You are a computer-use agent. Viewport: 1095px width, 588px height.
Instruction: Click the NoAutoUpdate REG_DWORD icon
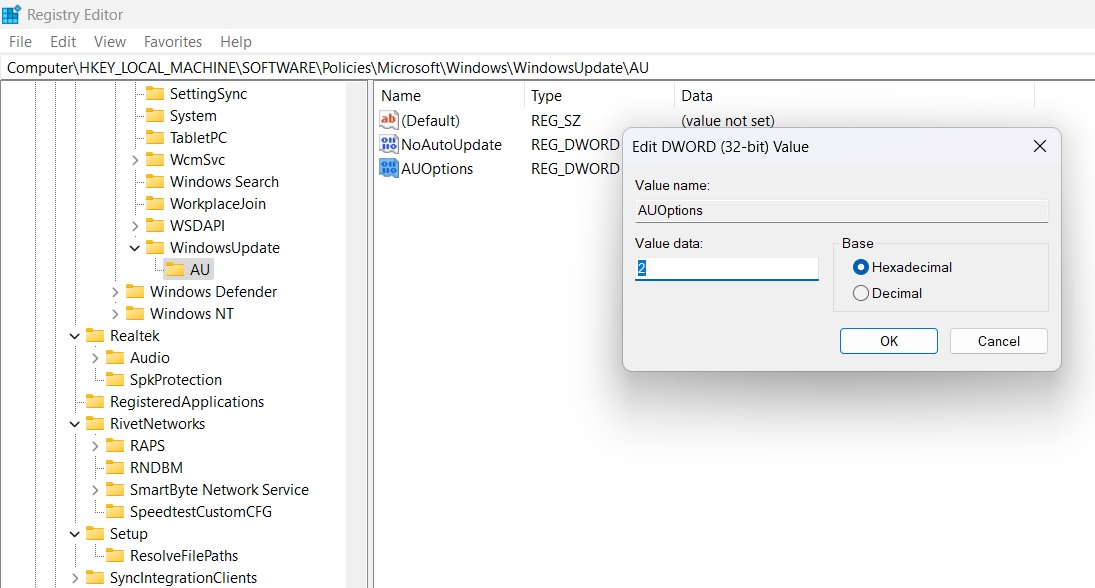tap(387, 144)
